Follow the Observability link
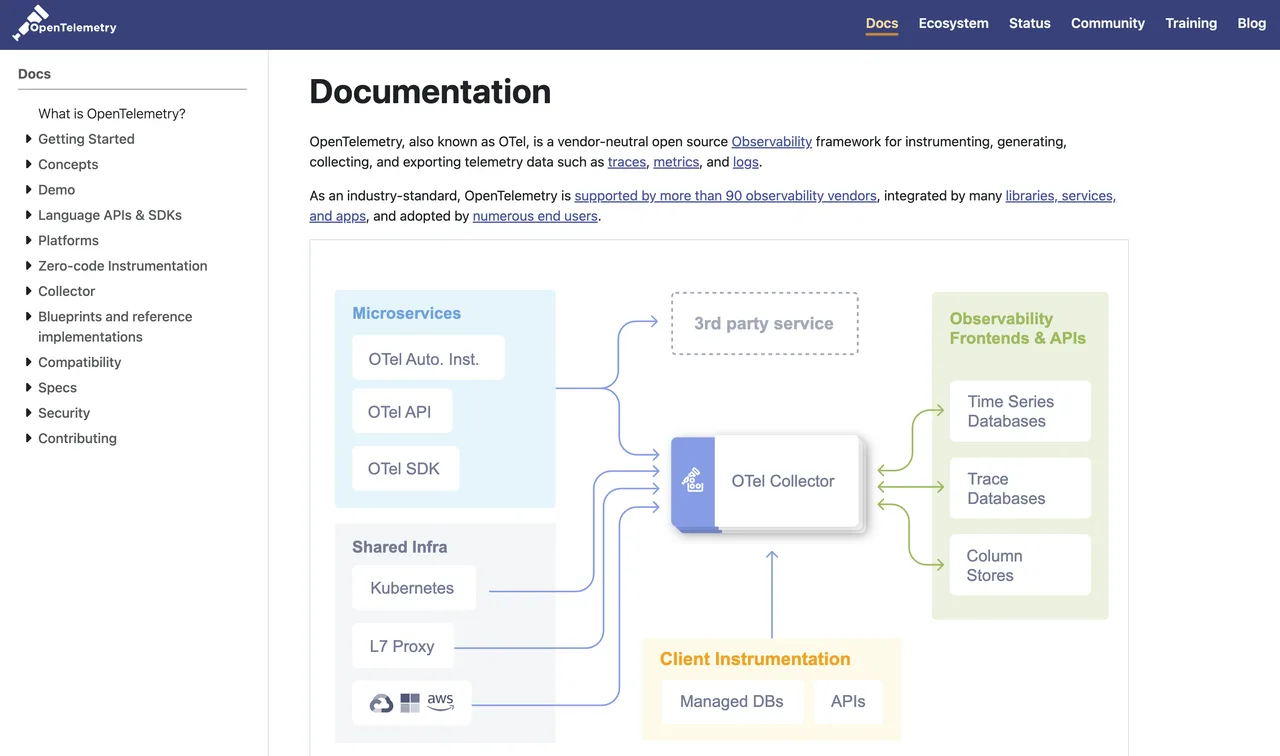 tap(772, 142)
